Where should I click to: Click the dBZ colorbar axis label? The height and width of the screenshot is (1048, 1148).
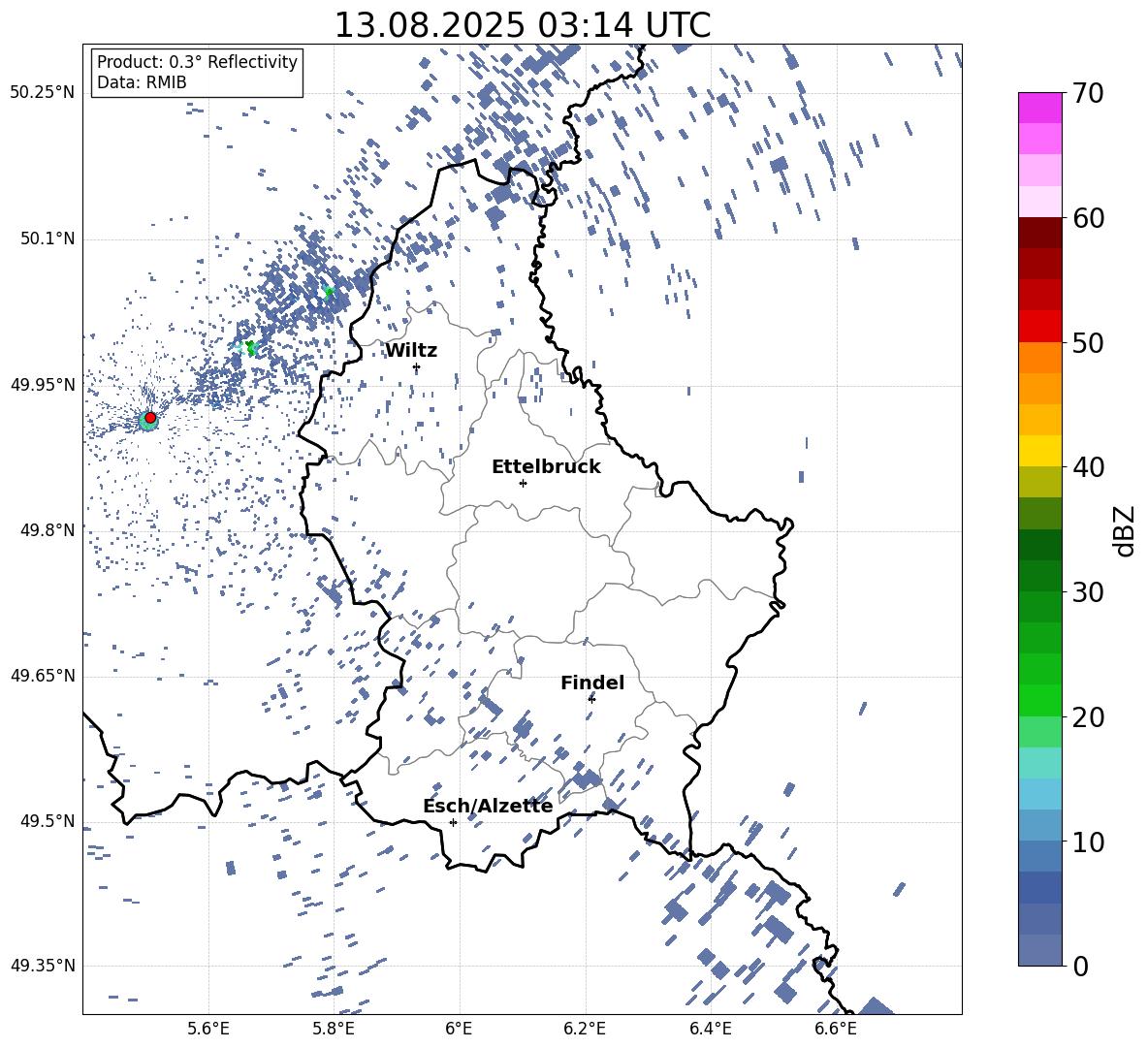click(x=1126, y=530)
